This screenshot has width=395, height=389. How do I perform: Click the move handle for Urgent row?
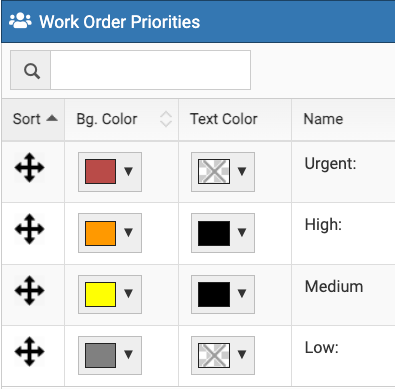[30, 168]
